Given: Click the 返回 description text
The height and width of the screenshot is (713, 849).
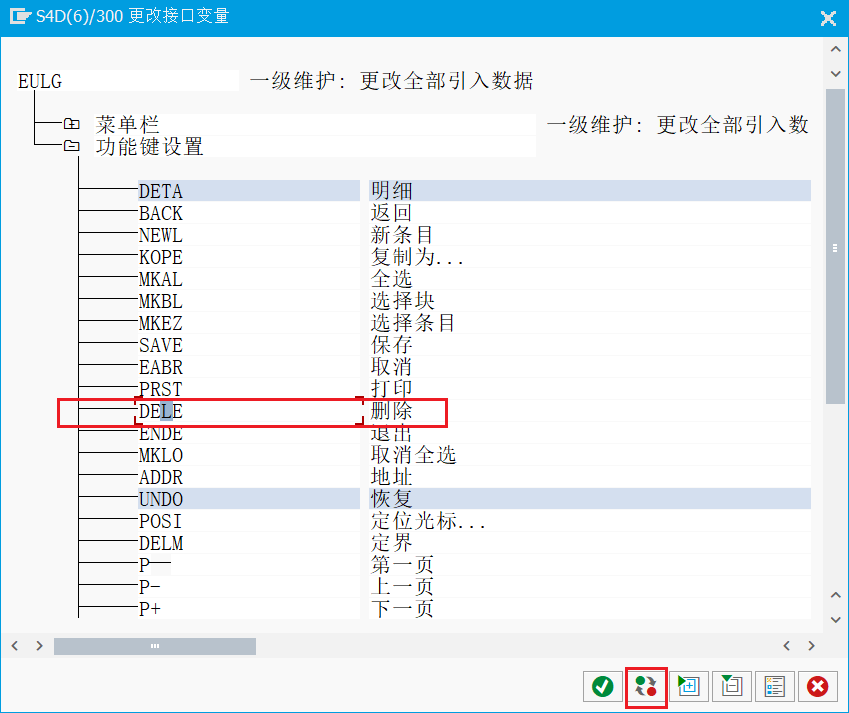Looking at the screenshot, I should 391,213.
